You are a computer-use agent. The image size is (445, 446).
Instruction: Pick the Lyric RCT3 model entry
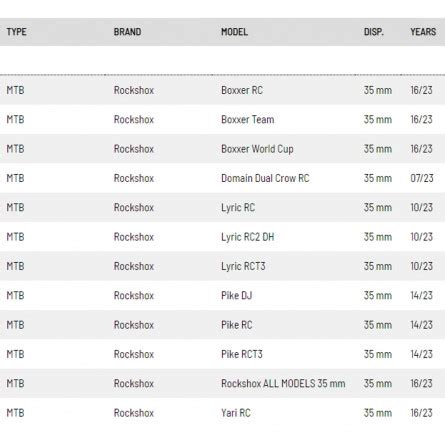coord(243,266)
